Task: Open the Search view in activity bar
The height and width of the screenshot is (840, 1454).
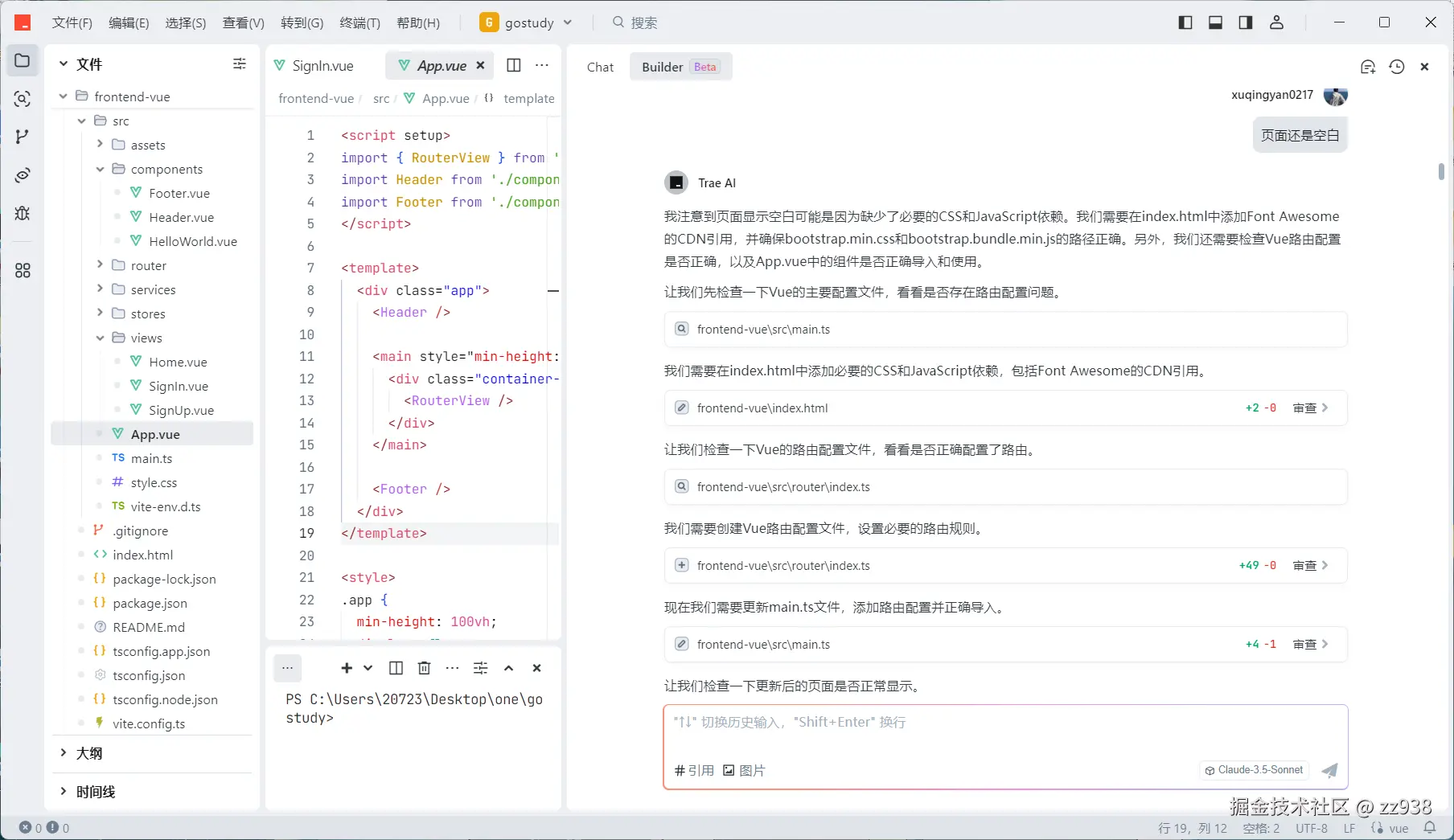Action: [23, 99]
